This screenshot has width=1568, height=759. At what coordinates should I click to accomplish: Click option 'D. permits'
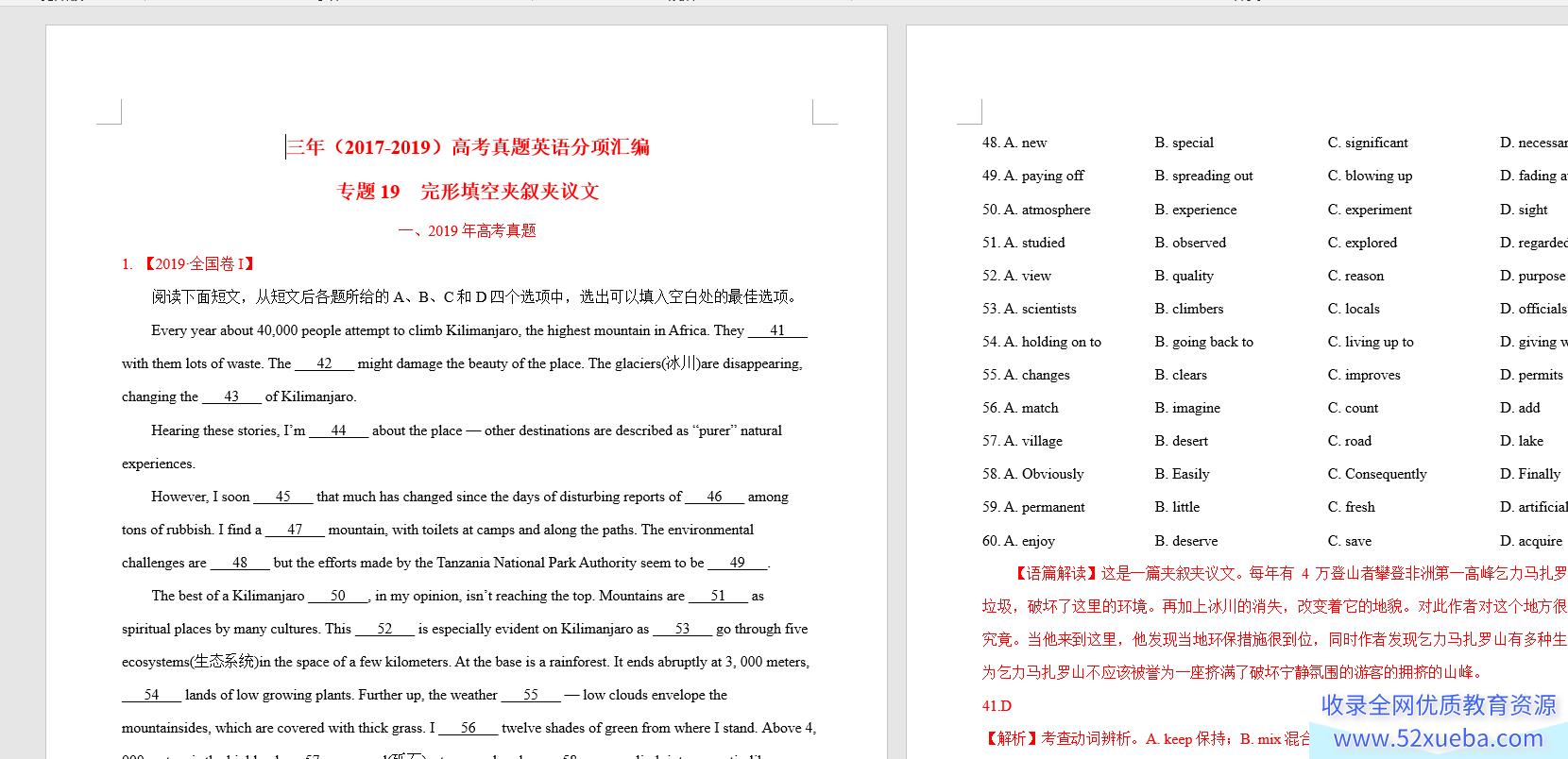click(x=1531, y=375)
